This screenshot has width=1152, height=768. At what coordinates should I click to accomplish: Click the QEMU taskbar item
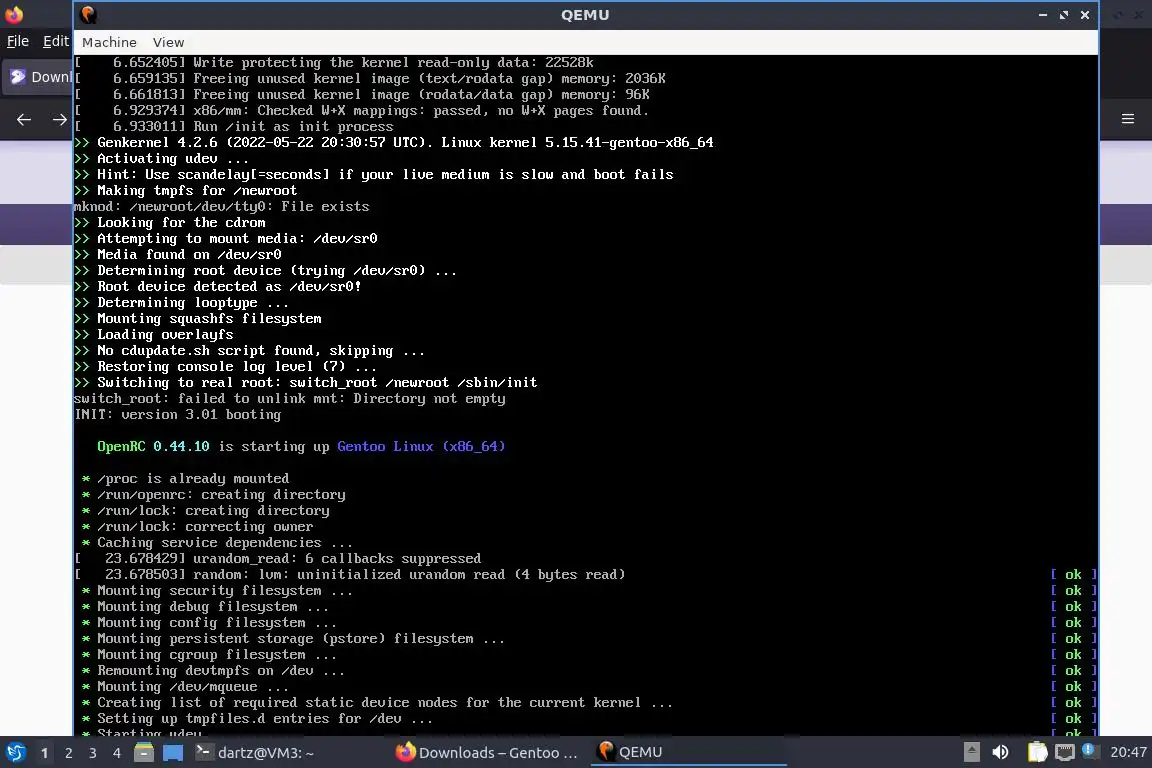point(688,753)
